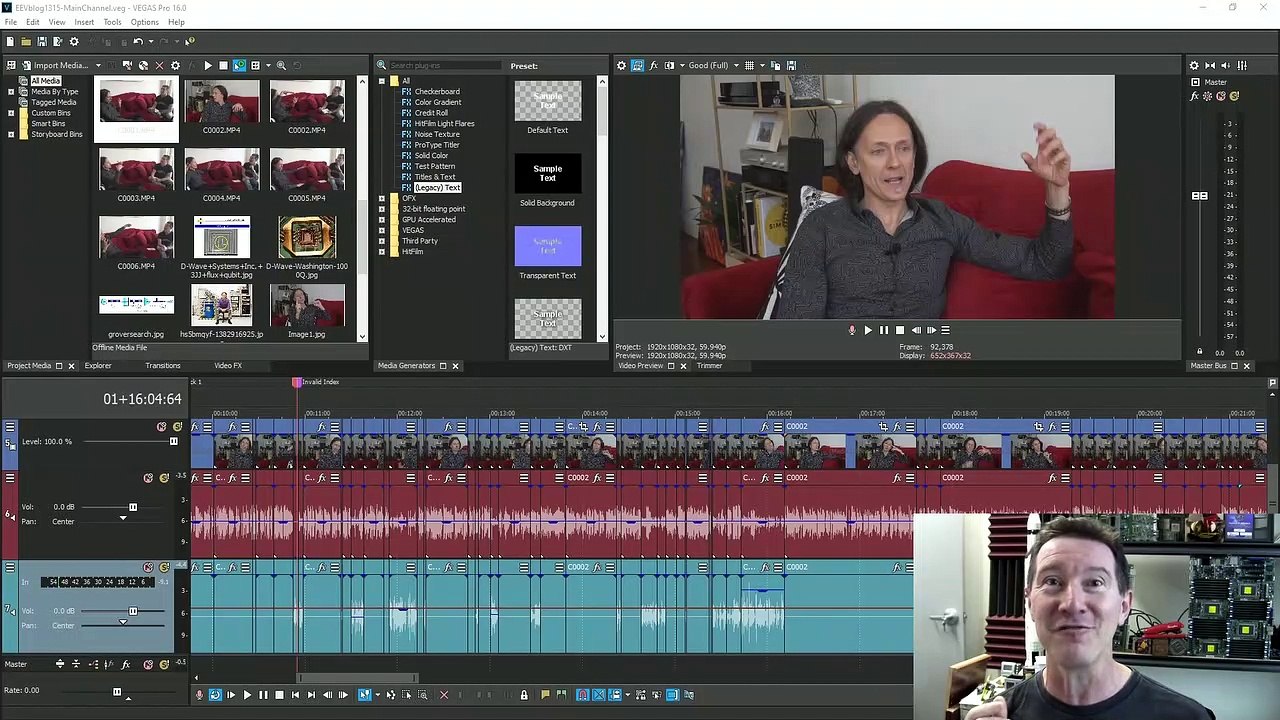Switch to the Video FX tab

228,366
